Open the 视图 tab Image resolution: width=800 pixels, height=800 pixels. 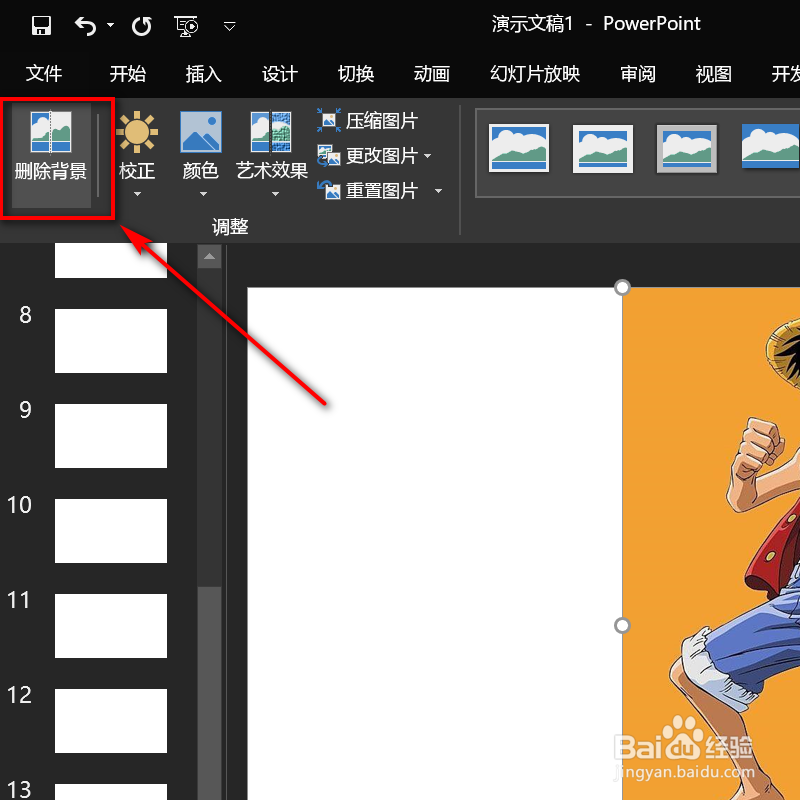coord(714,74)
